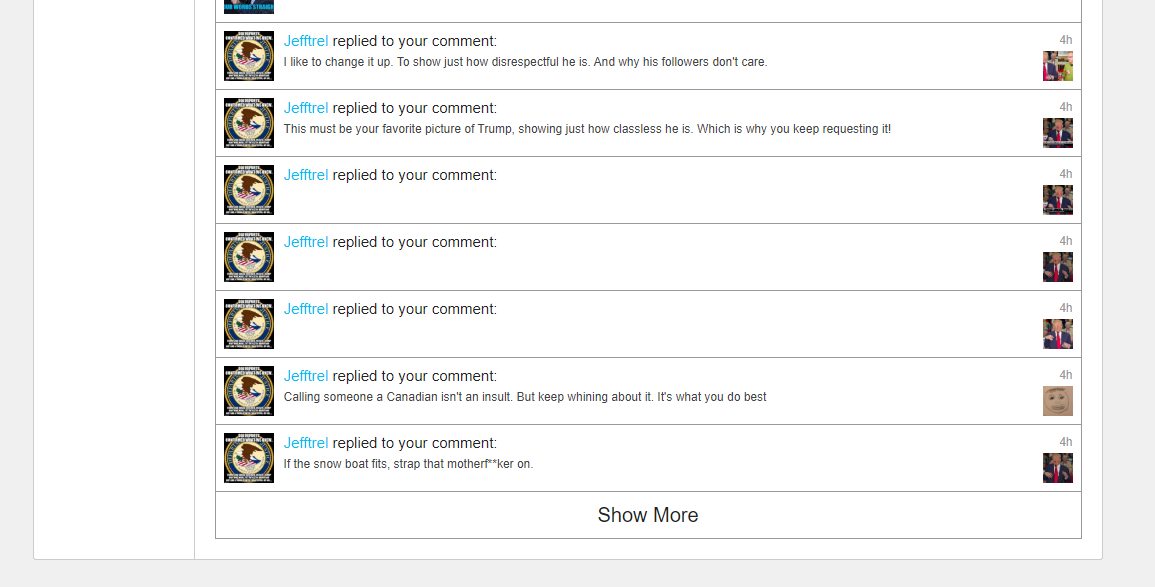
Task: Open thumbnail of third empty reply notification
Action: point(1058,334)
